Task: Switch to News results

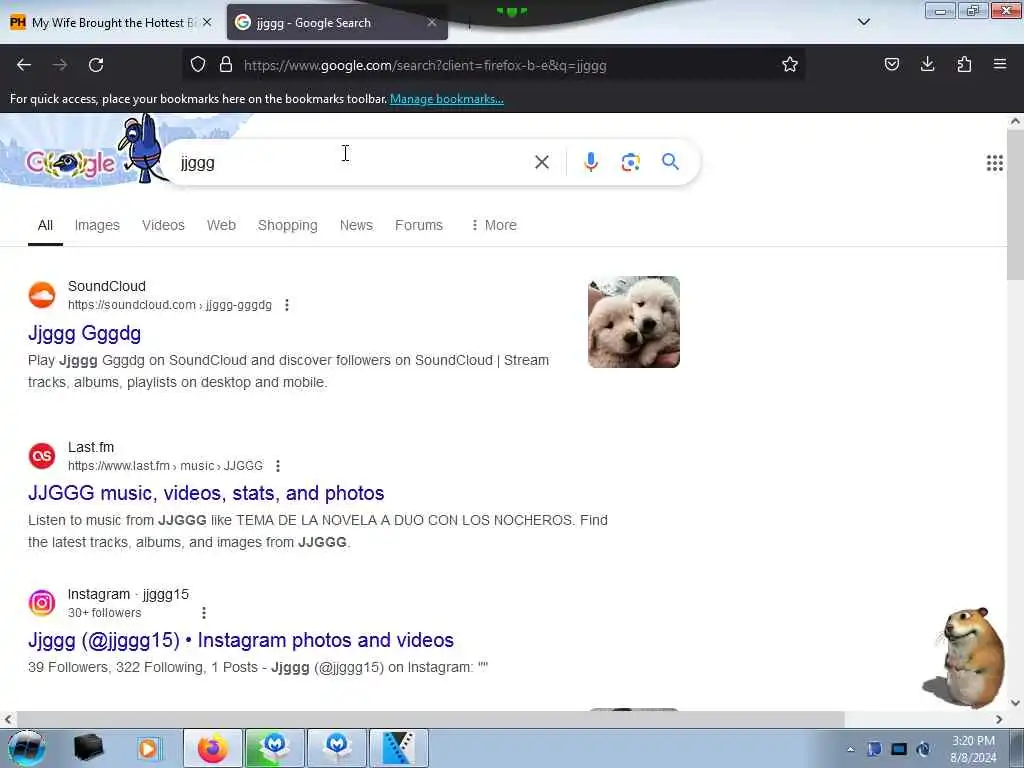Action: [x=356, y=225]
